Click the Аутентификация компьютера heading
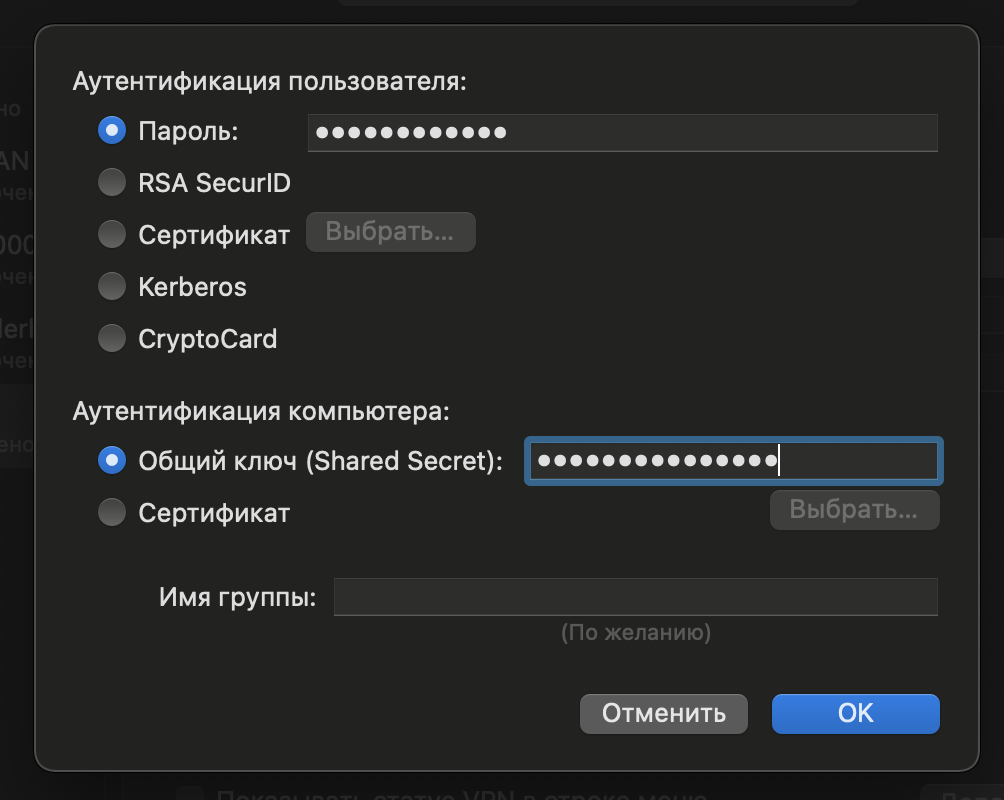This screenshot has width=1004, height=800. [262, 411]
